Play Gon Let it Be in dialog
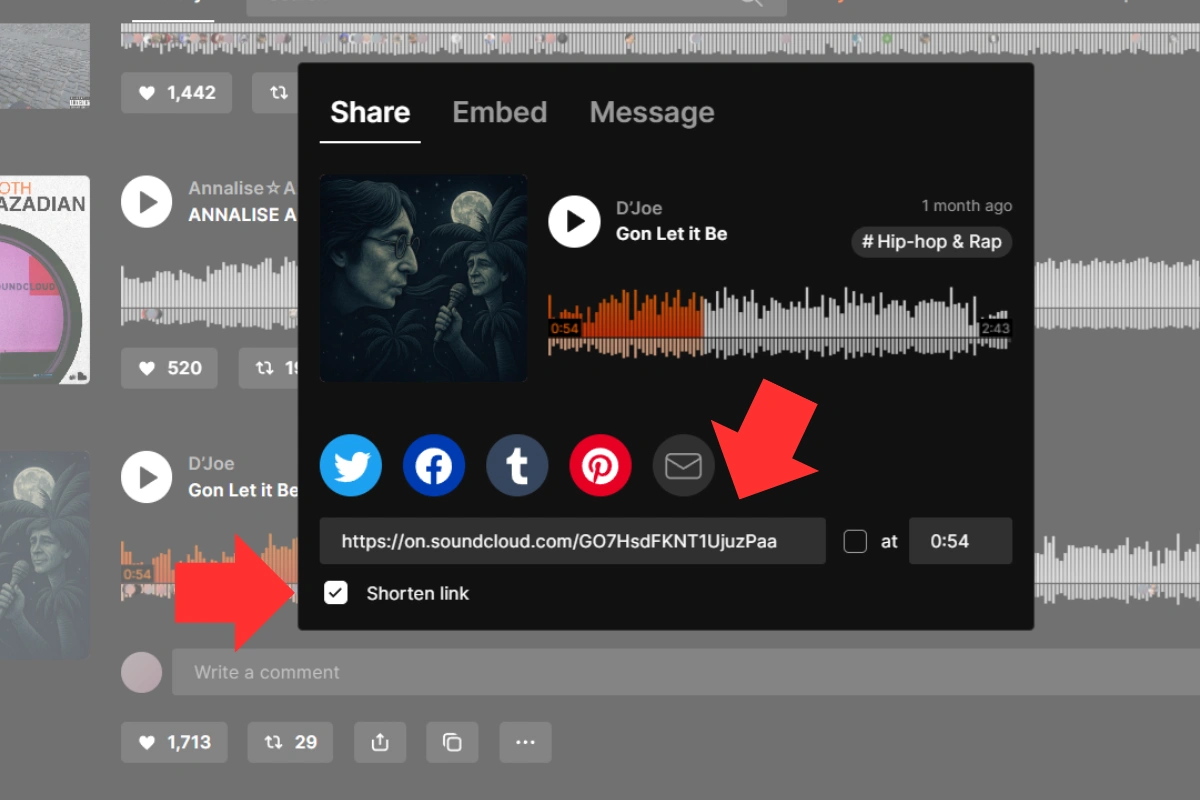The image size is (1200, 800). click(574, 221)
